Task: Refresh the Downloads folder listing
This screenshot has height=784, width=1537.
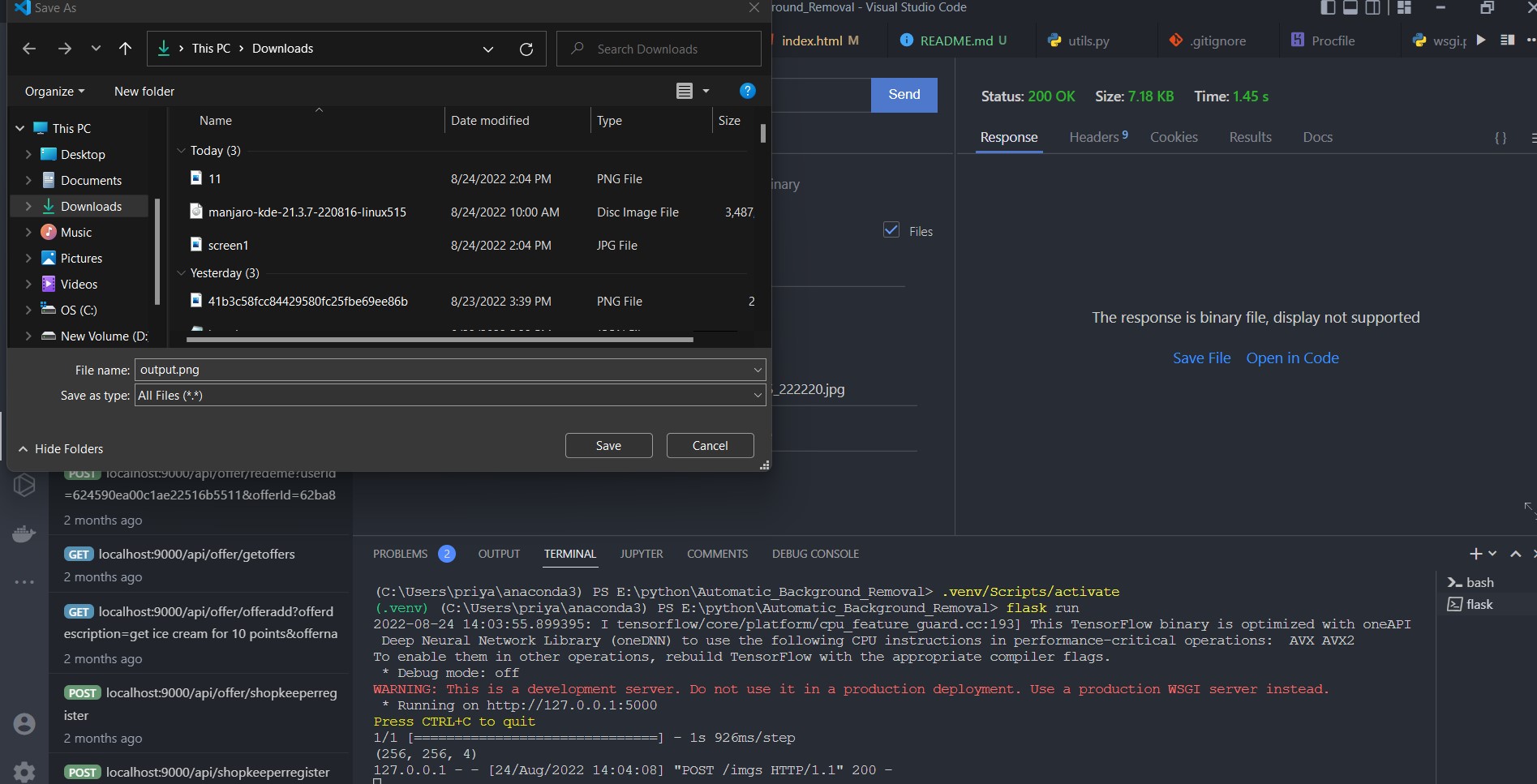Action: pos(526,49)
